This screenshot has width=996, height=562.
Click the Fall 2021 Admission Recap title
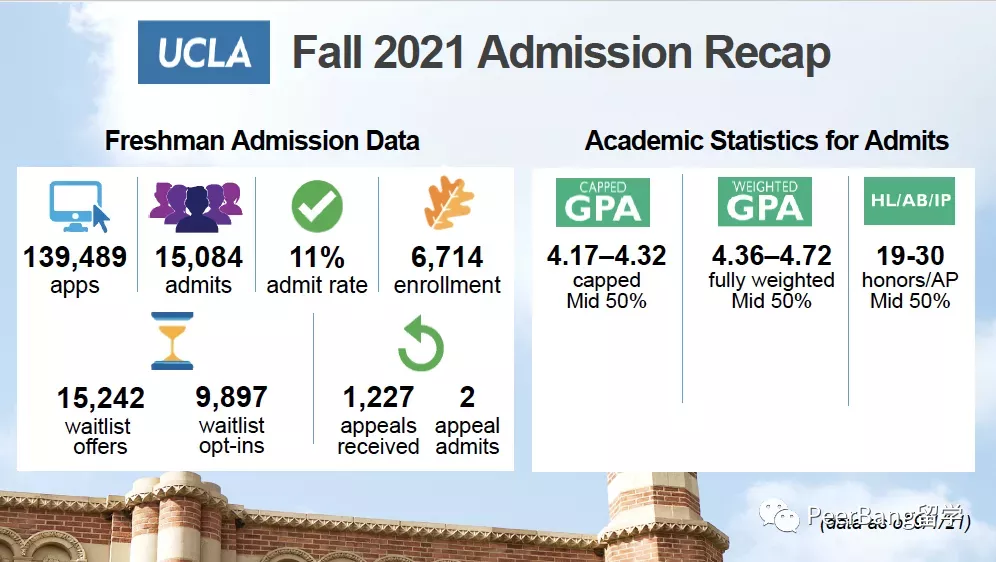[x=561, y=53]
